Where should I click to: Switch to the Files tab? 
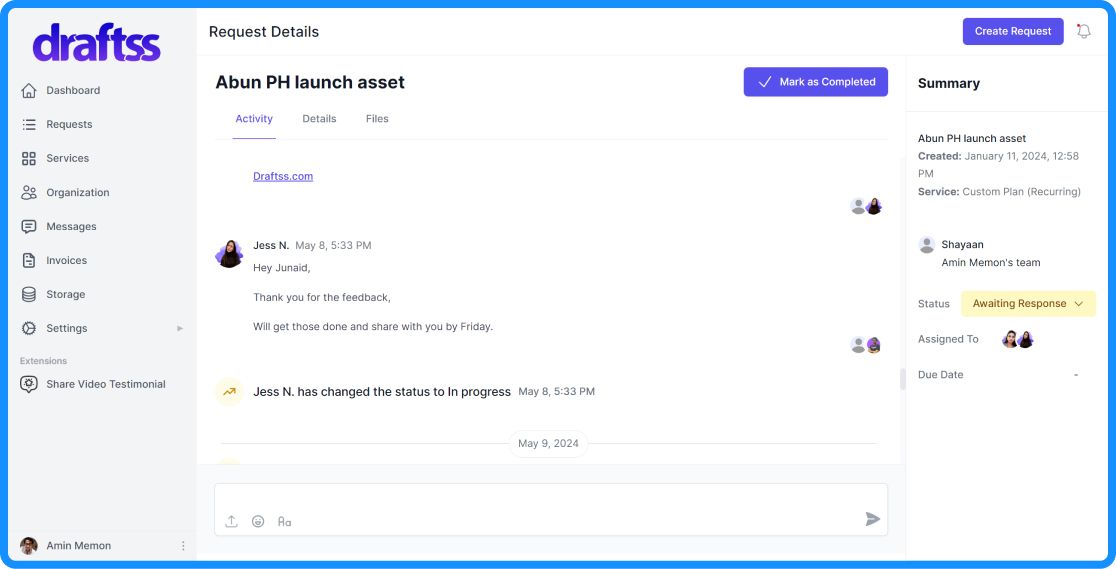(x=377, y=119)
